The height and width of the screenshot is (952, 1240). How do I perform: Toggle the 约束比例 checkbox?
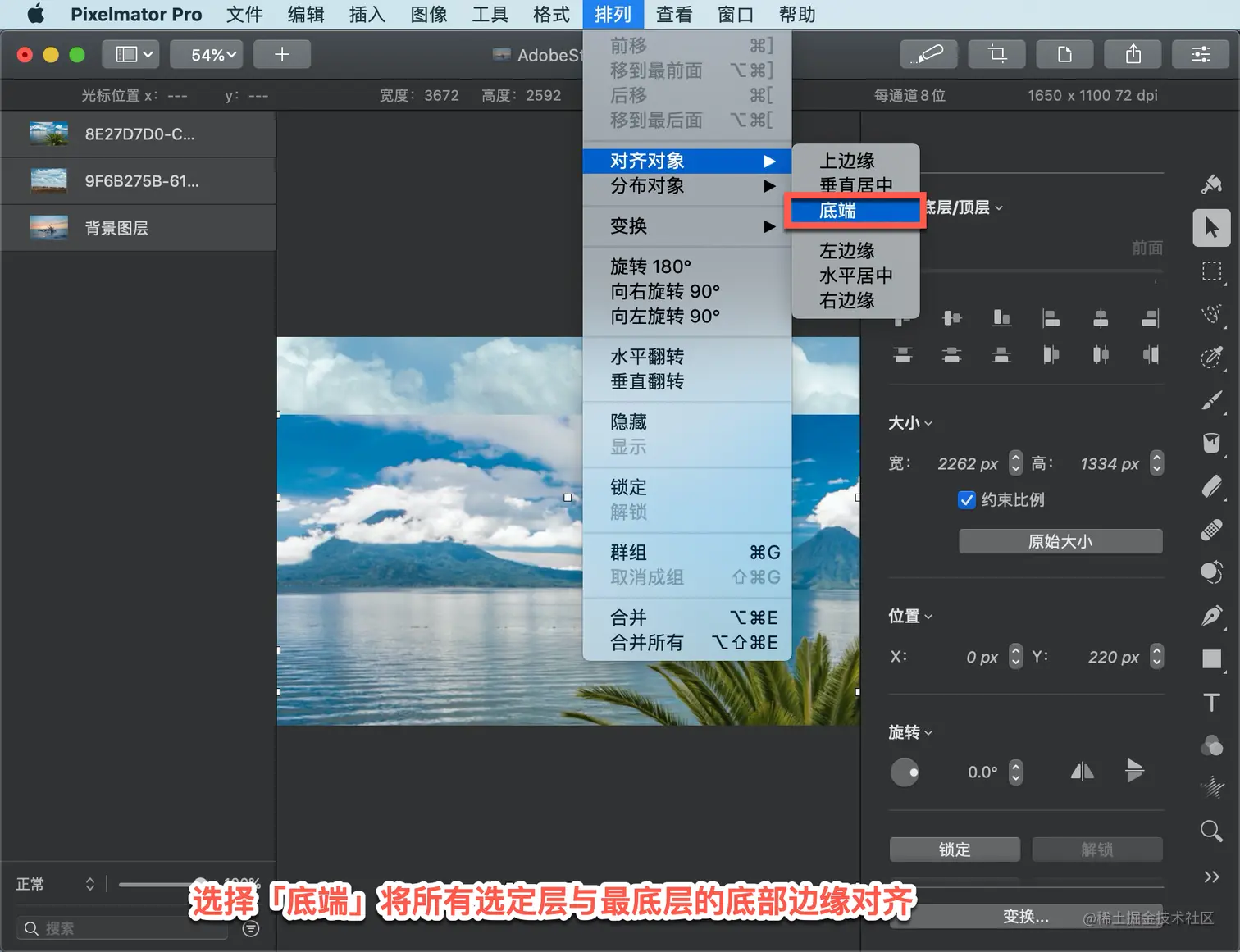(967, 500)
